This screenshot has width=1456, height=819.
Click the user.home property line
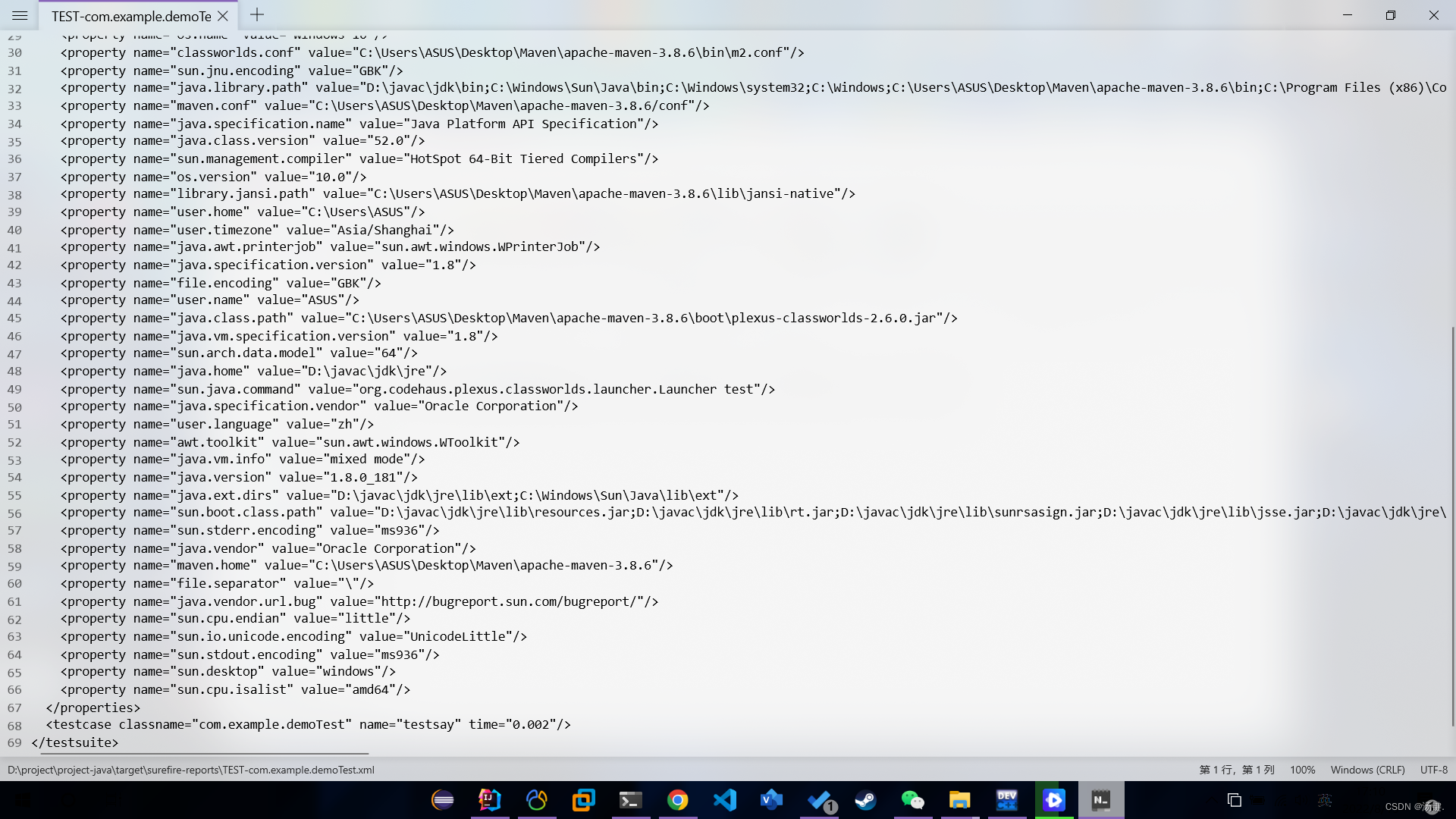(243, 212)
